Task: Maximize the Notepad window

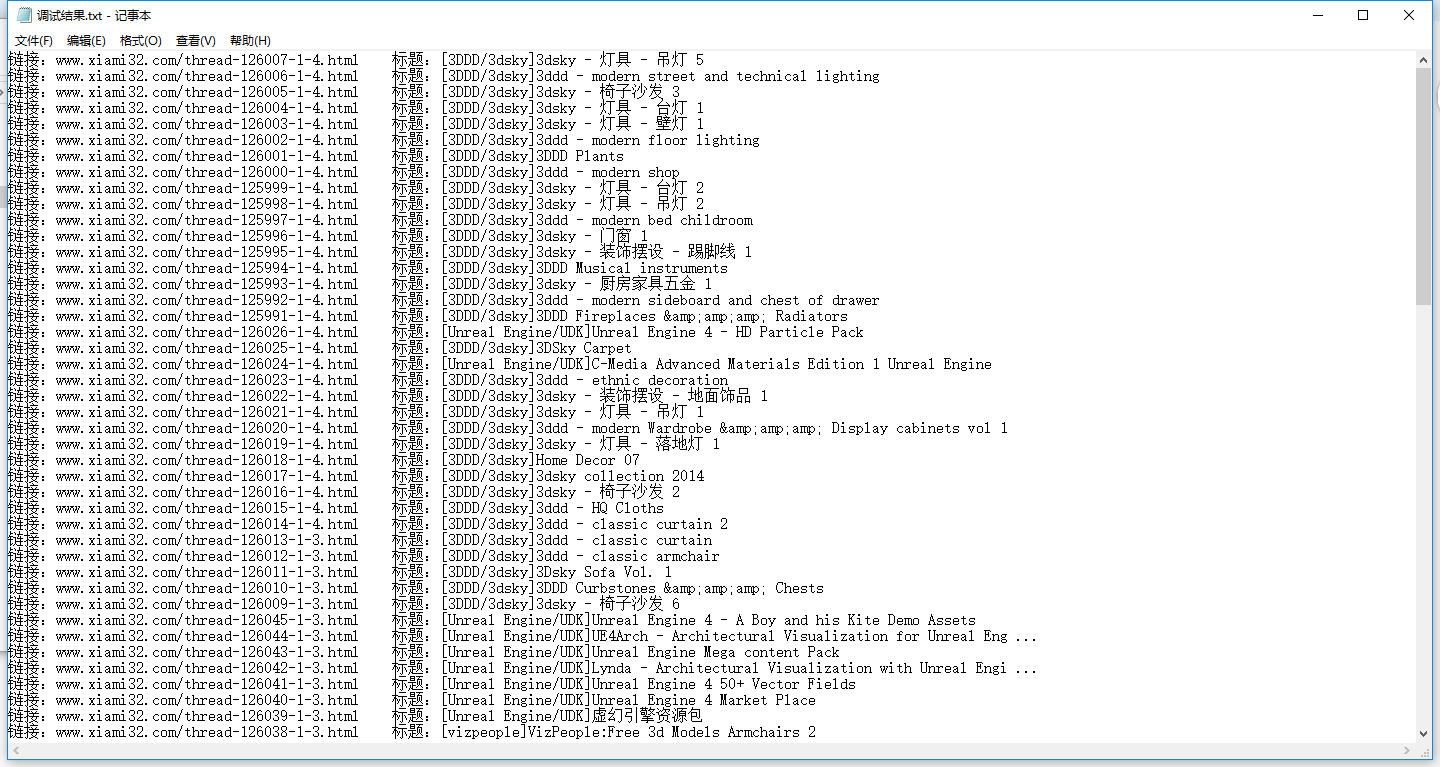Action: point(1363,15)
